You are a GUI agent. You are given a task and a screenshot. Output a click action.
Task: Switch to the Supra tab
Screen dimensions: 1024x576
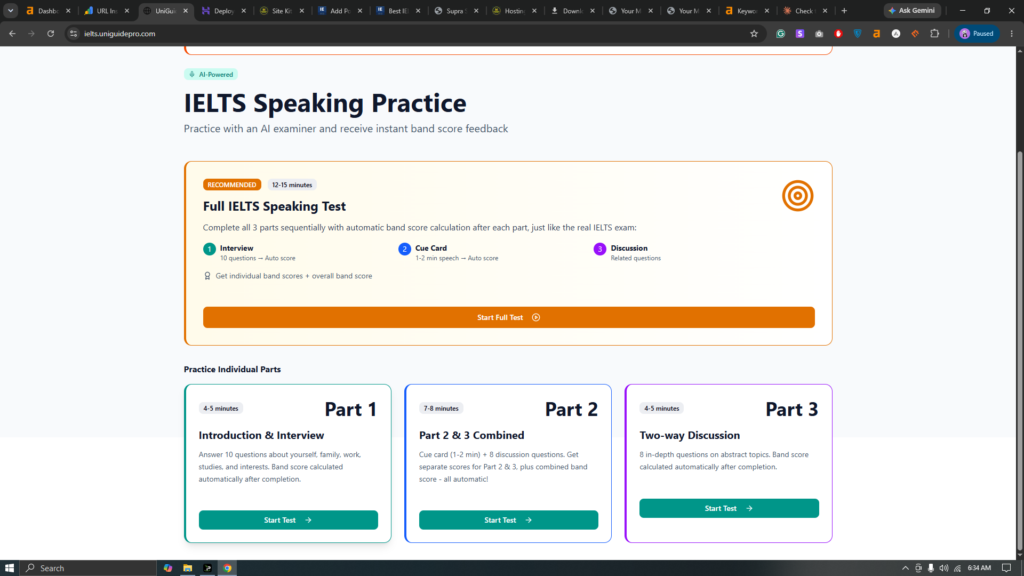pyautogui.click(x=456, y=10)
